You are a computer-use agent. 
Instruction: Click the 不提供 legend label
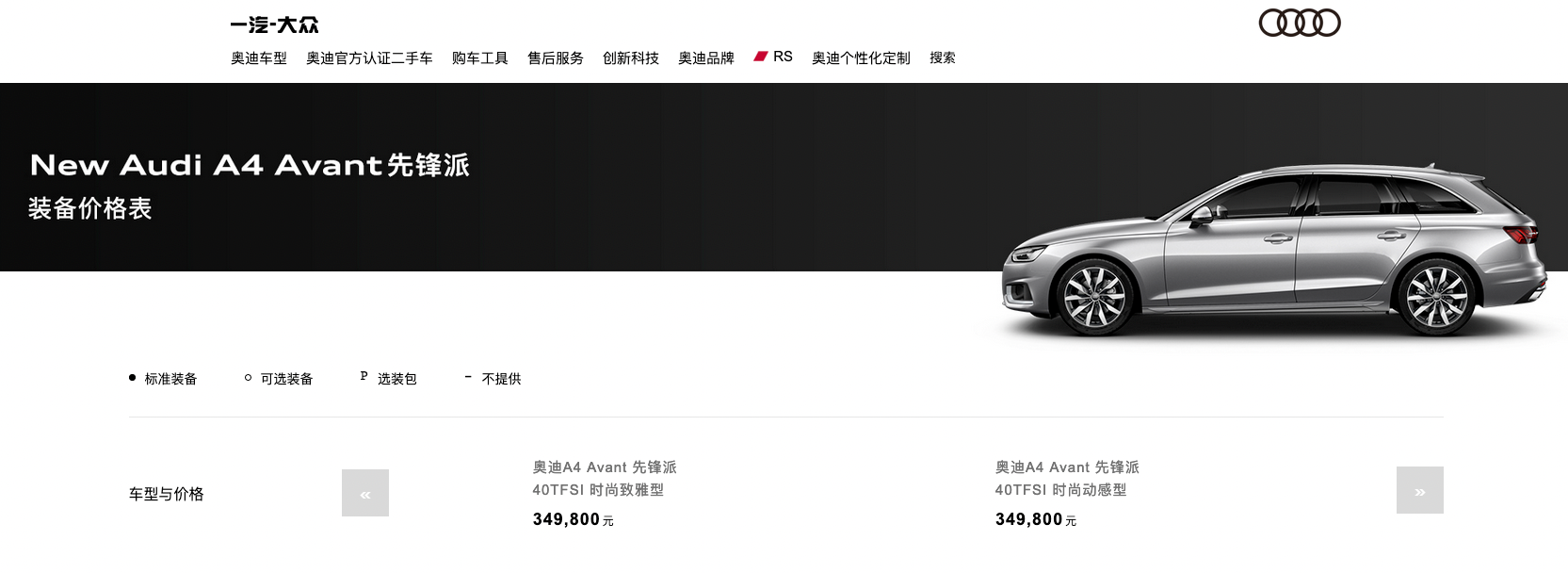(x=501, y=379)
